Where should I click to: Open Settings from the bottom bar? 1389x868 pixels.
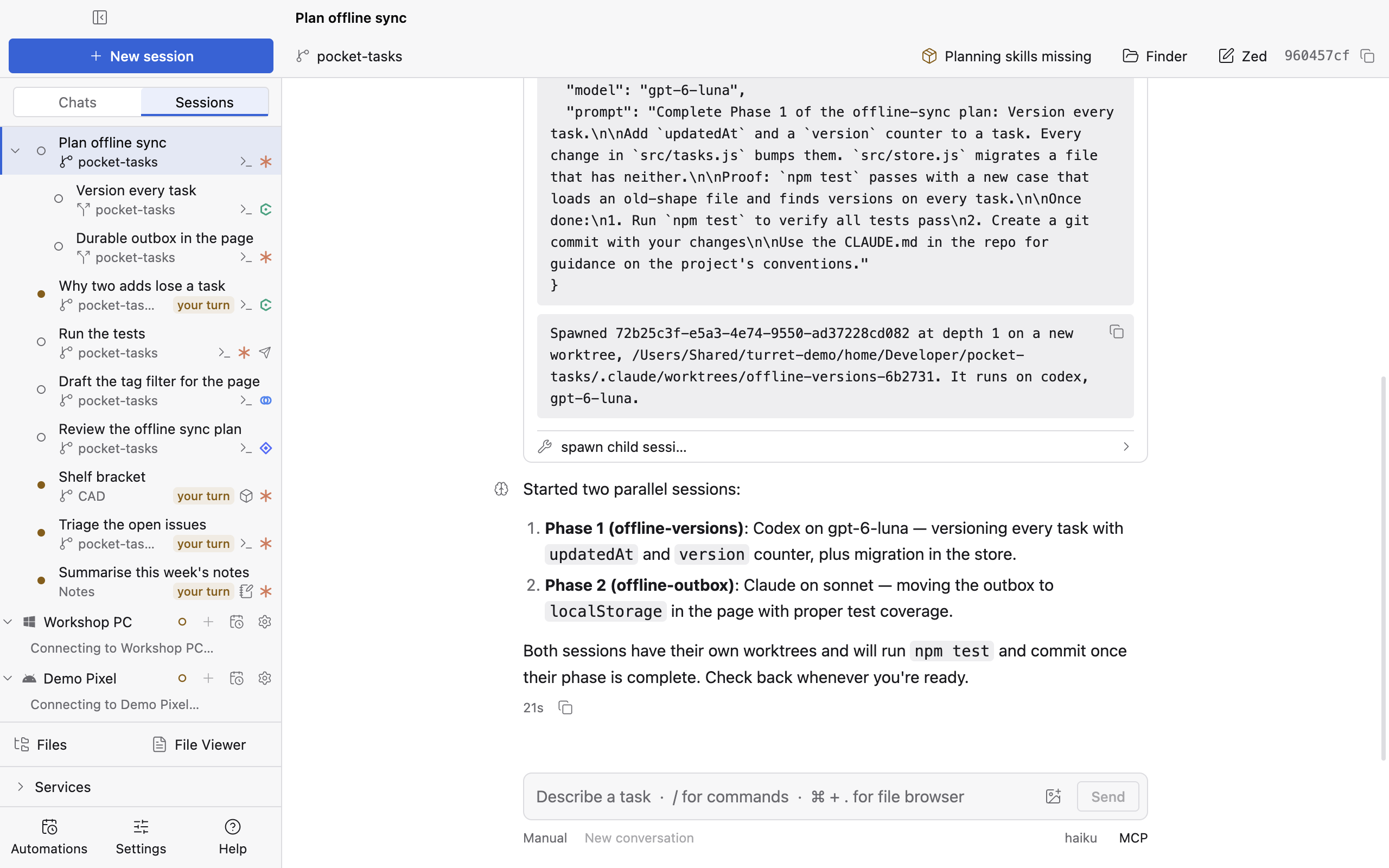pos(141,837)
